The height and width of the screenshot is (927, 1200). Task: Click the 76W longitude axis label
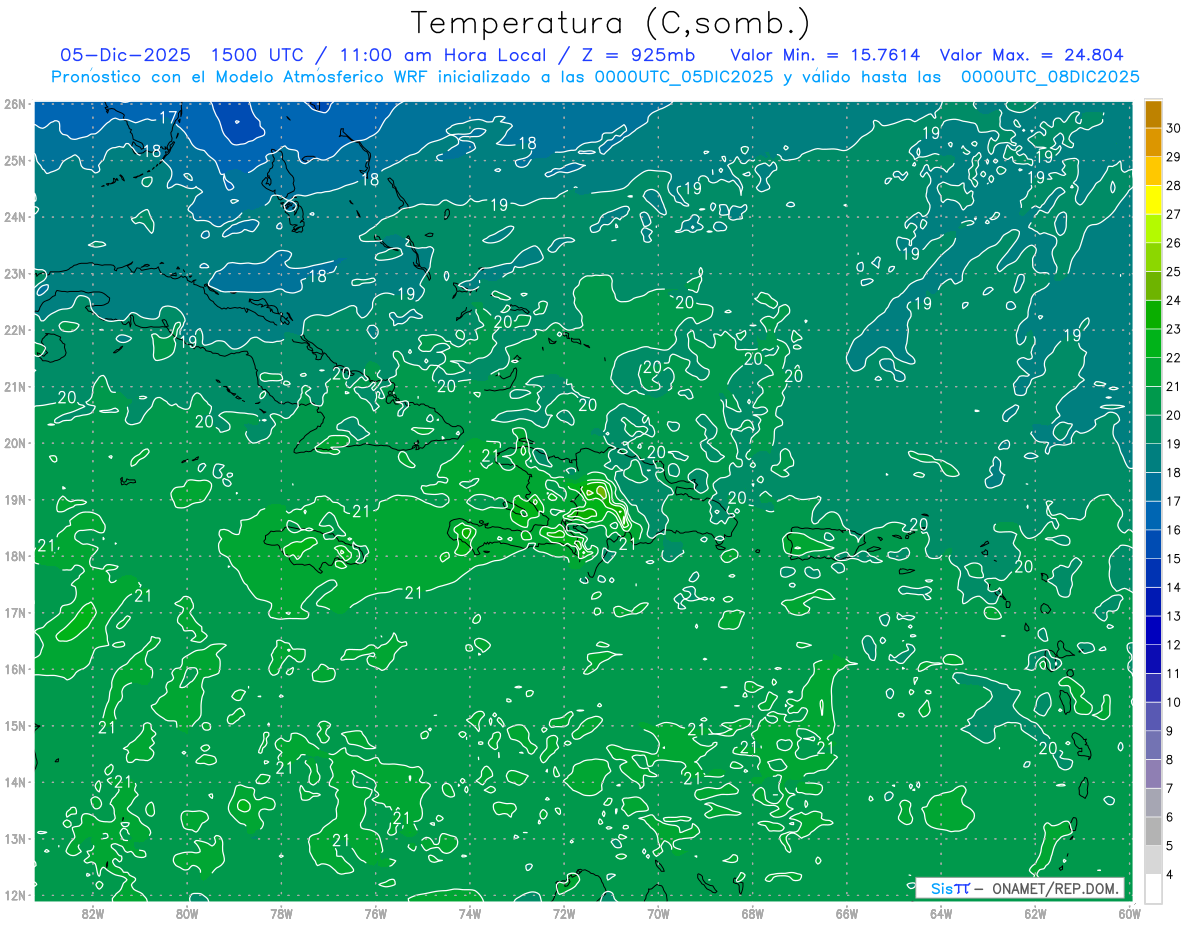[x=375, y=914]
